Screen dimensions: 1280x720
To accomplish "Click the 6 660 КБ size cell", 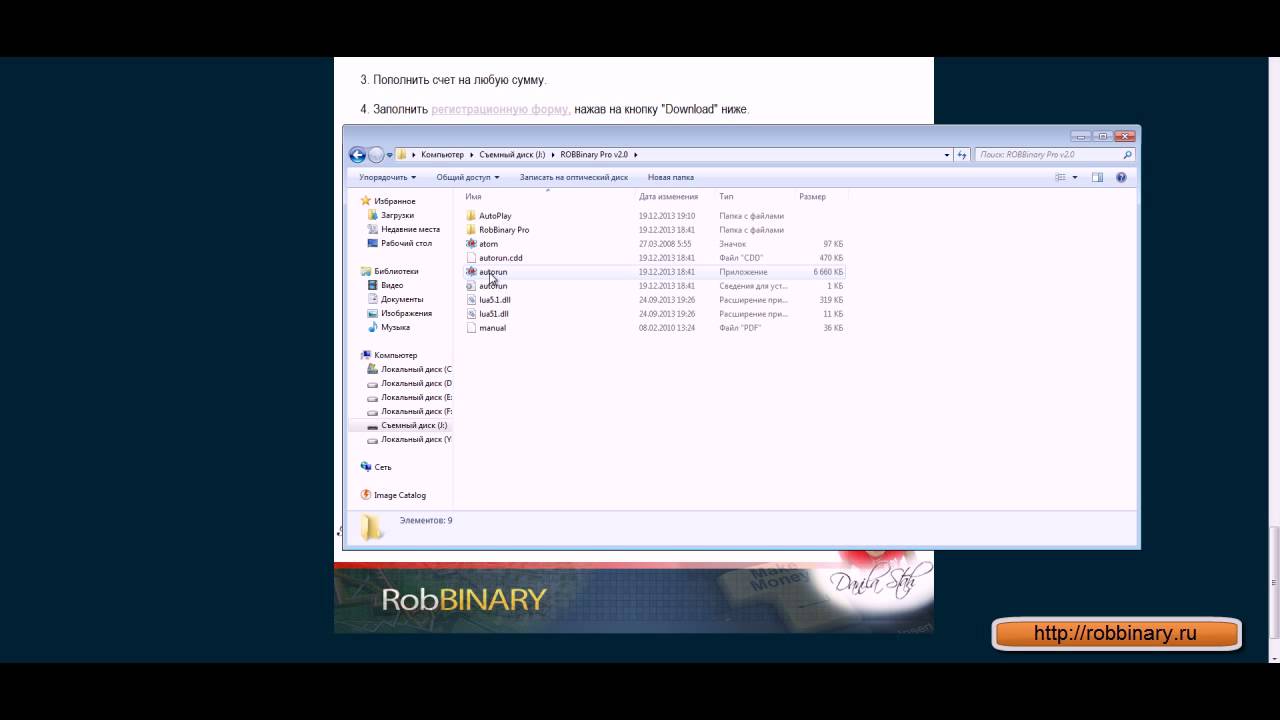I will click(x=828, y=272).
